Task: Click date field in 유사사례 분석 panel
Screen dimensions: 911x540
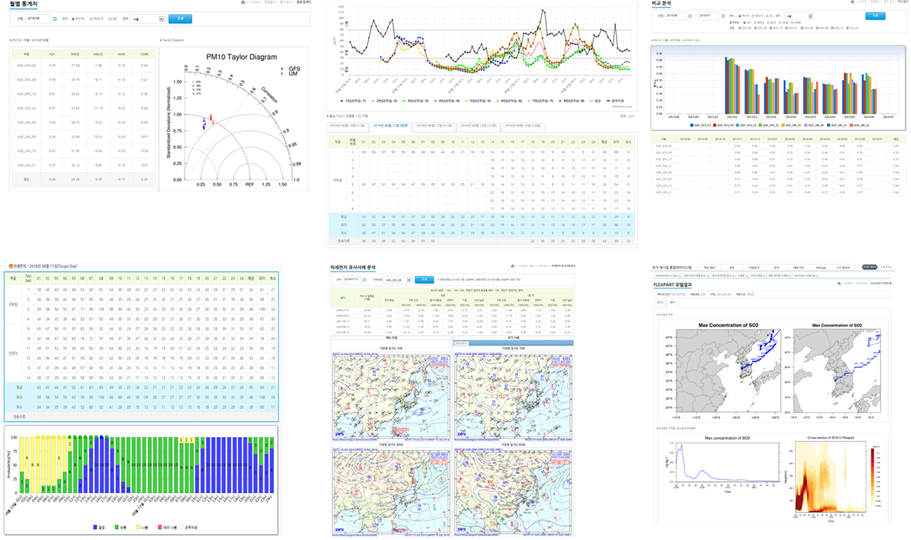Action: point(352,280)
